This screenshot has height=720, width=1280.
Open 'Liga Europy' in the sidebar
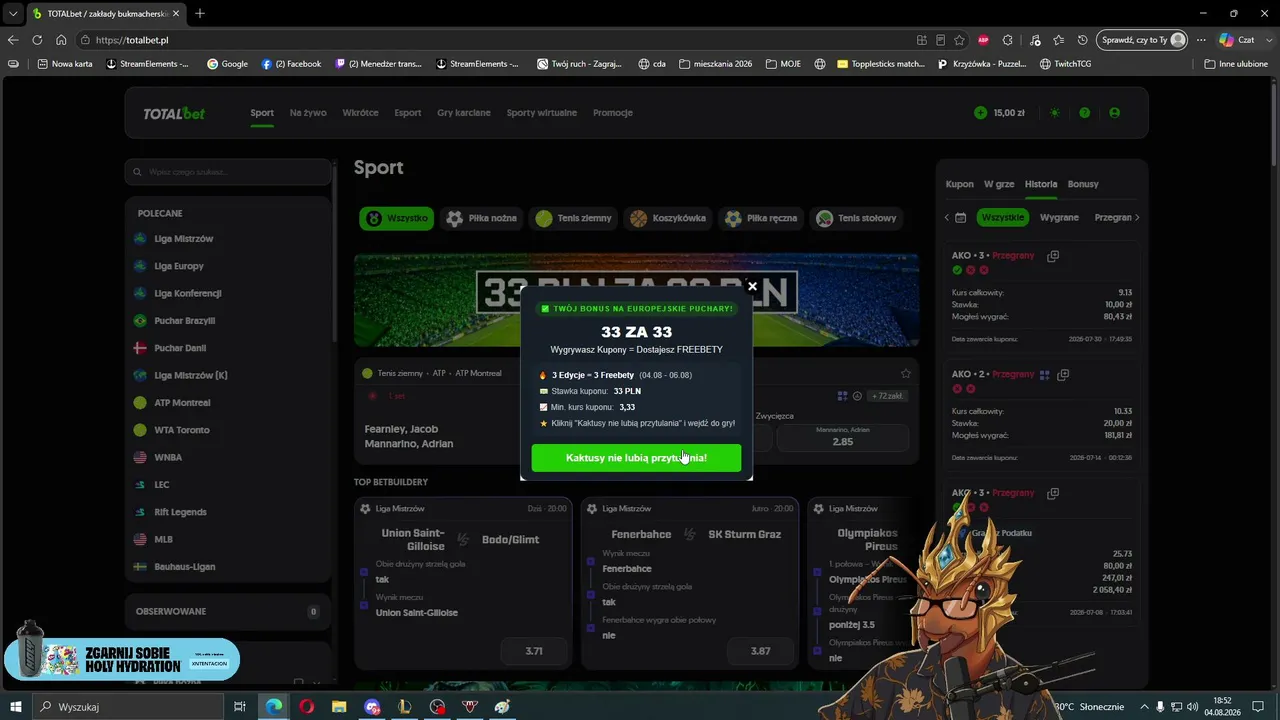[x=178, y=266]
